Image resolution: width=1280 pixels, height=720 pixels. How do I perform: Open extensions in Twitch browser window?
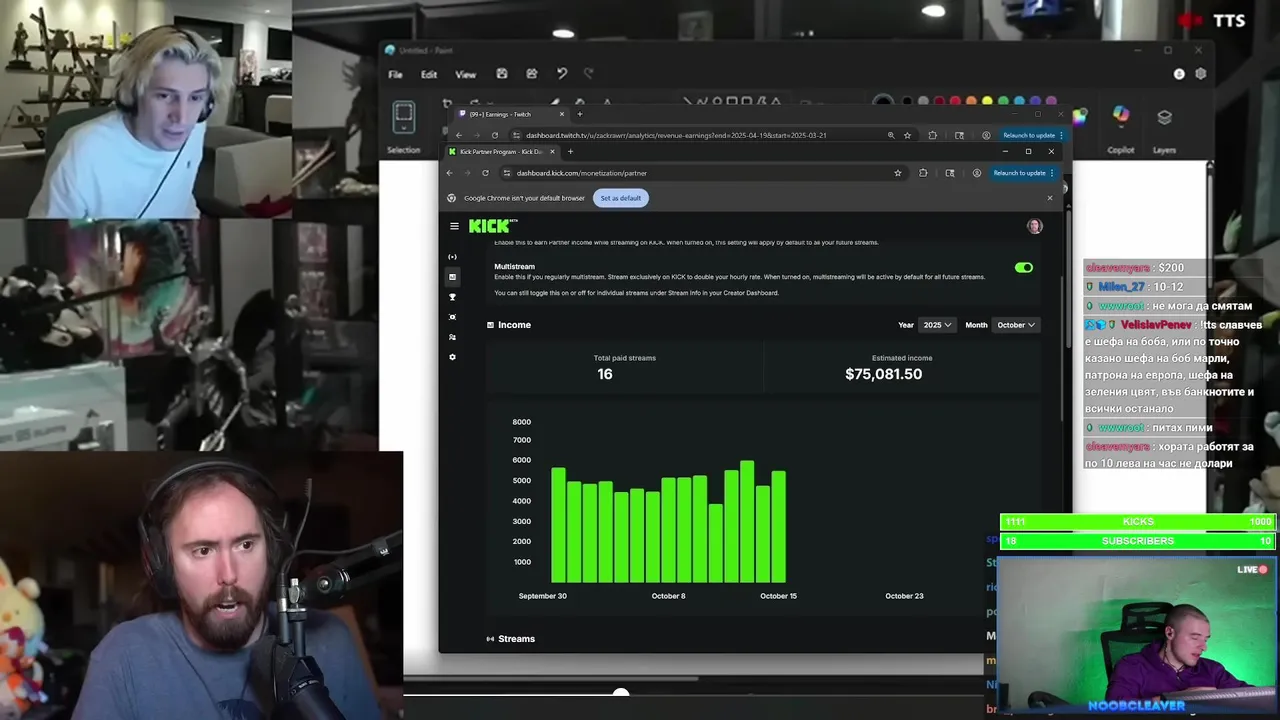pos(933,135)
